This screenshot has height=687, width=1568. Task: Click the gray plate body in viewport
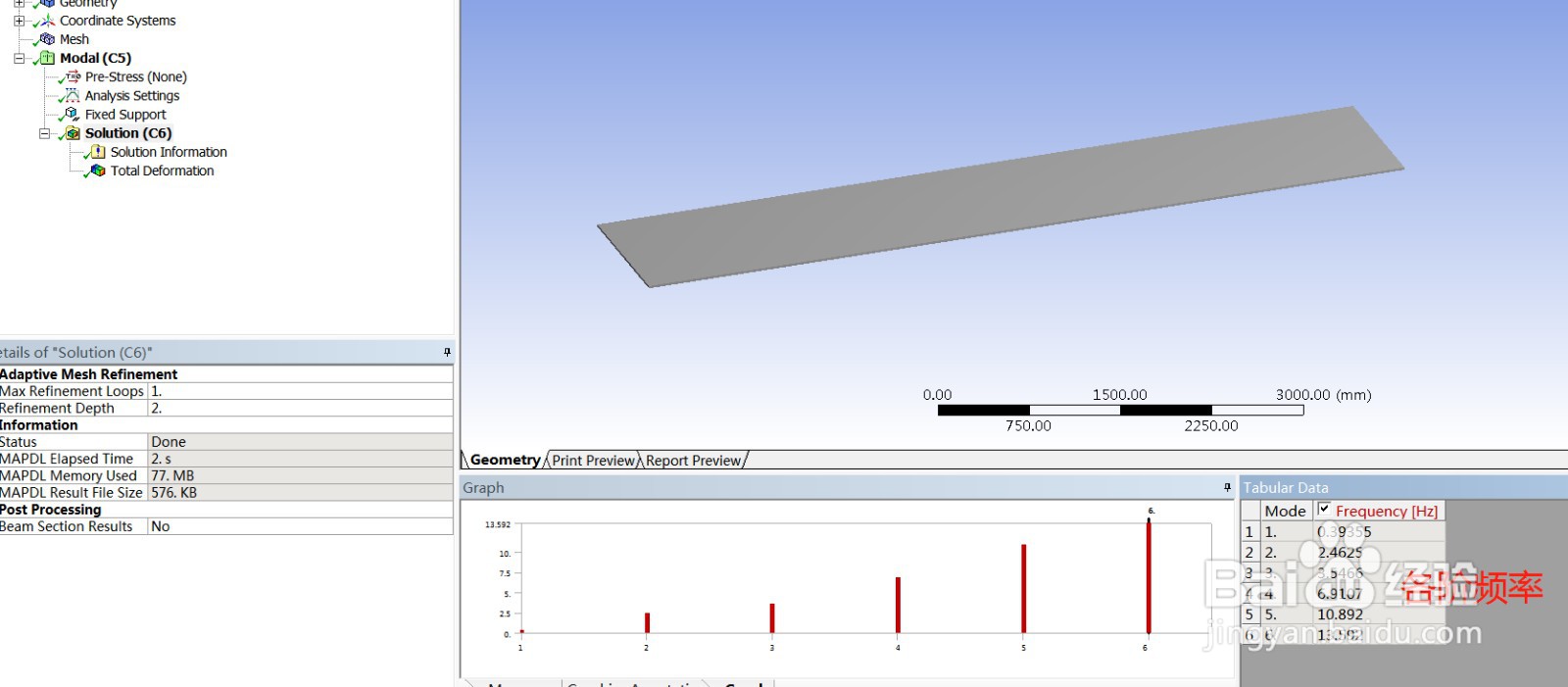[x=1000, y=196]
